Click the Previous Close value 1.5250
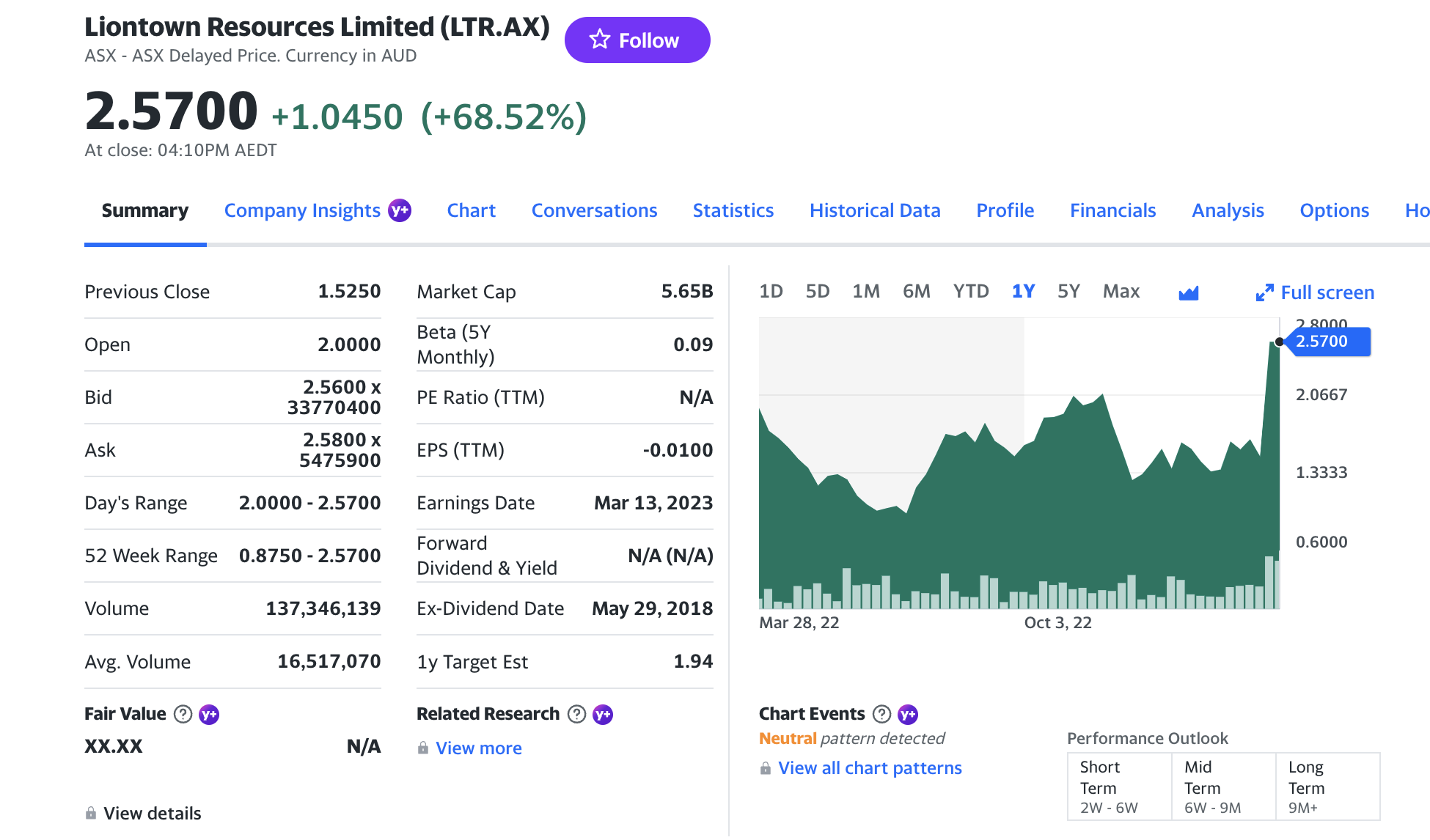The height and width of the screenshot is (840, 1430). (x=349, y=291)
